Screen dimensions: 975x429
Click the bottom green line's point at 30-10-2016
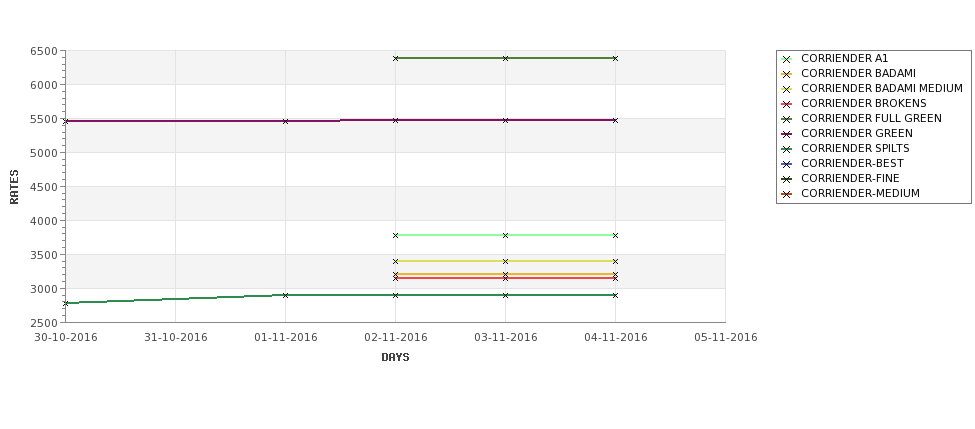click(66, 303)
